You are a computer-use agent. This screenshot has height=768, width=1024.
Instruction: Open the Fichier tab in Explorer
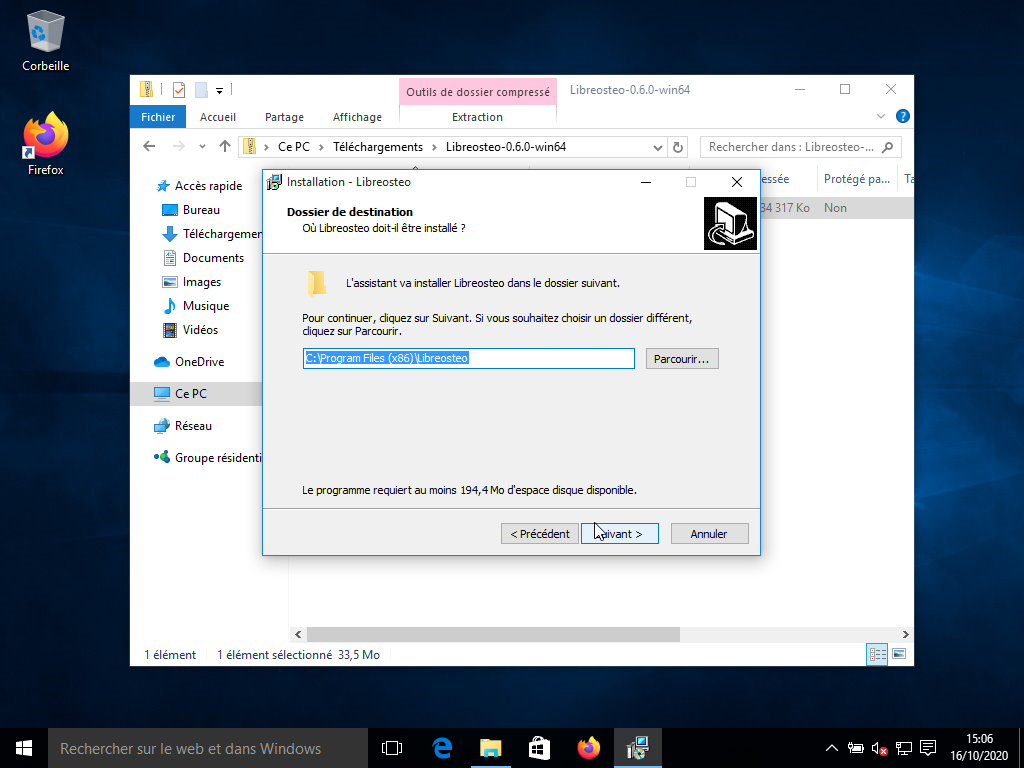pos(158,117)
